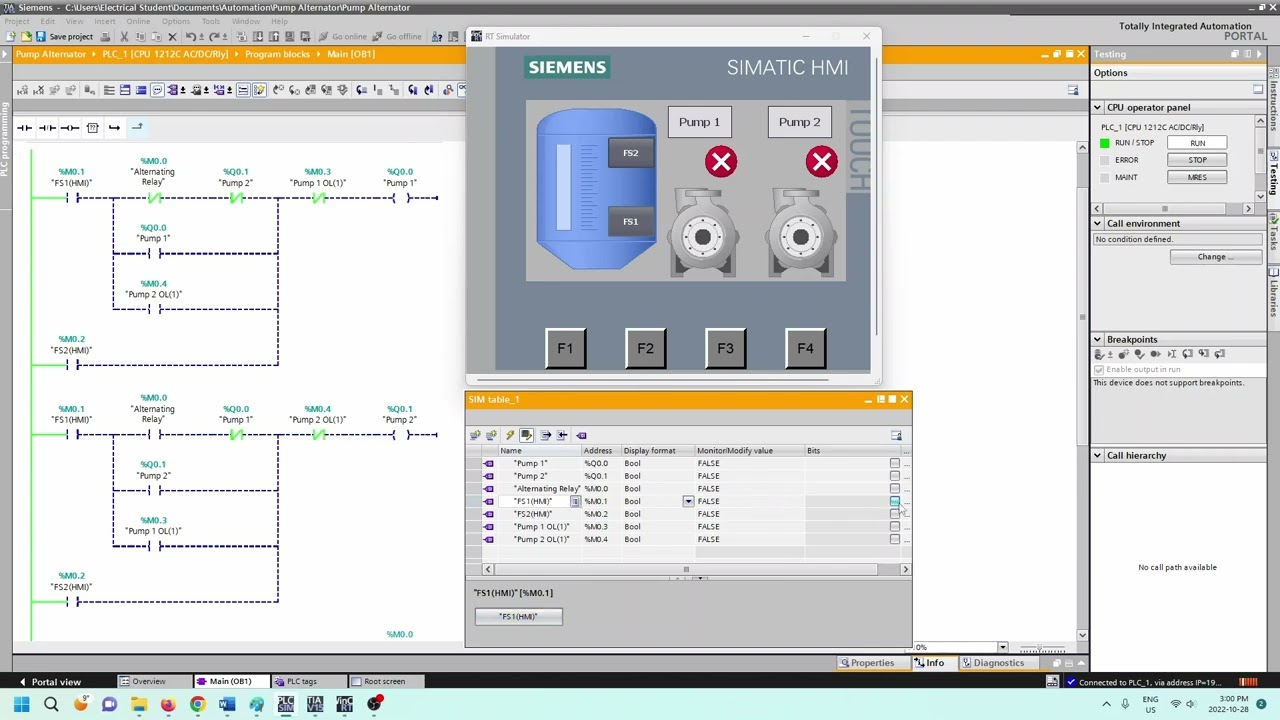Open display format dropdown for FS1(HMI) row

coord(688,501)
